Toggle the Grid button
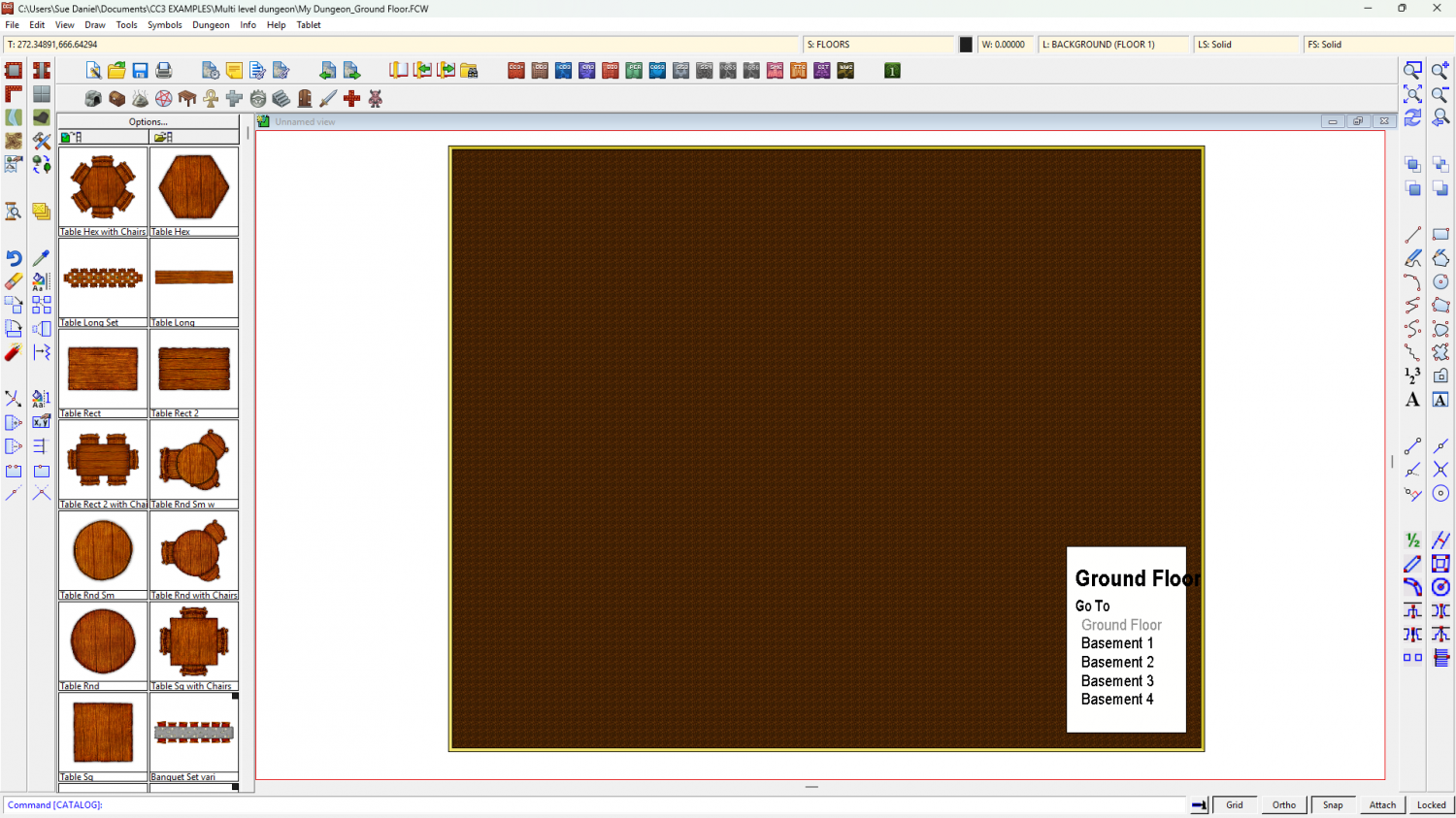 [1234, 804]
